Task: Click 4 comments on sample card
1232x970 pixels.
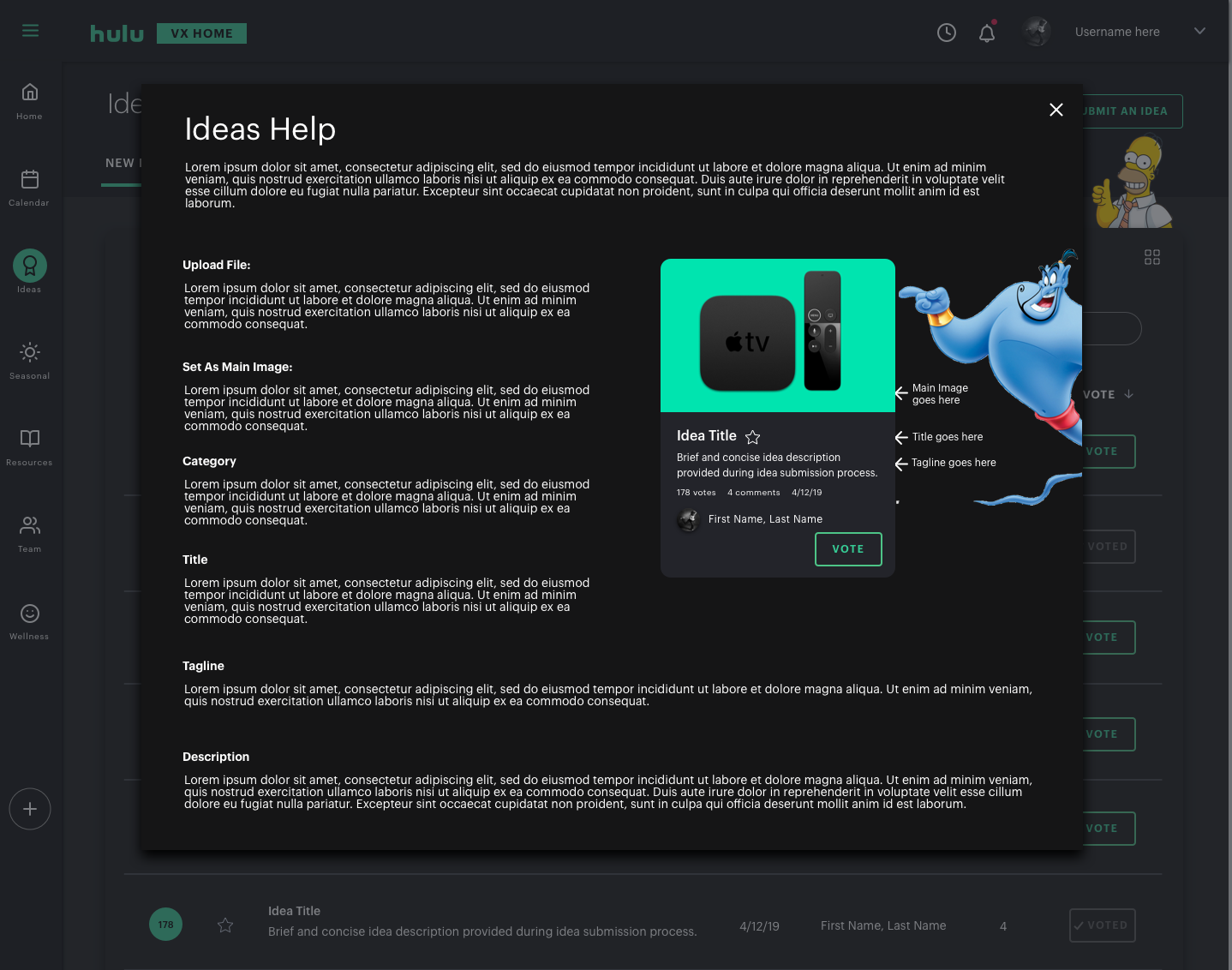Action: coord(754,493)
